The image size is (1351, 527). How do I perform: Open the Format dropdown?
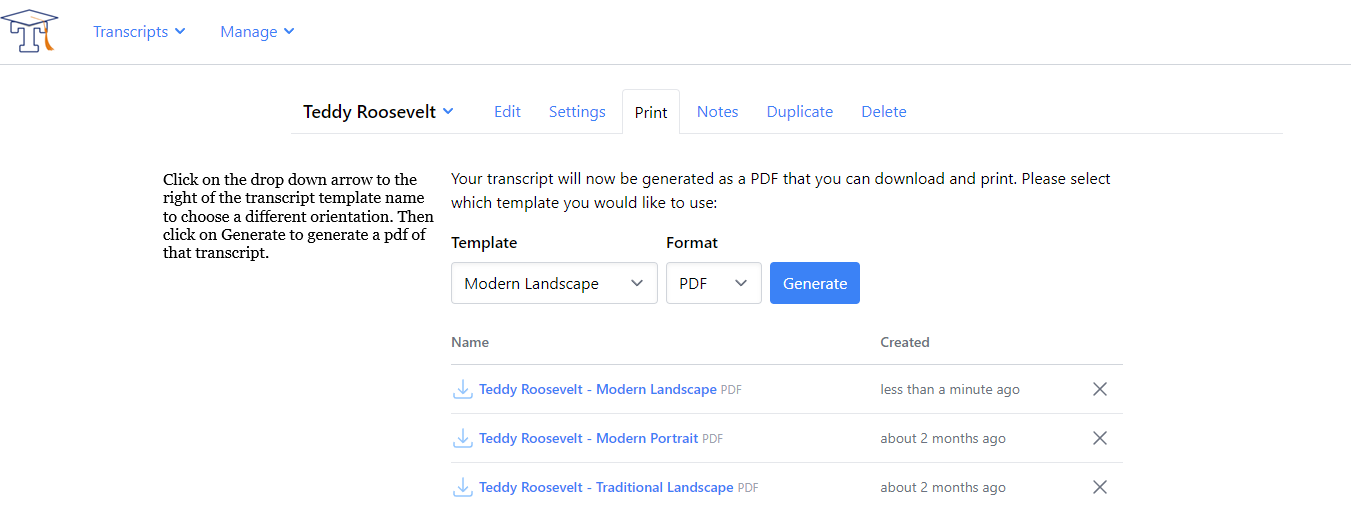pyautogui.click(x=713, y=284)
